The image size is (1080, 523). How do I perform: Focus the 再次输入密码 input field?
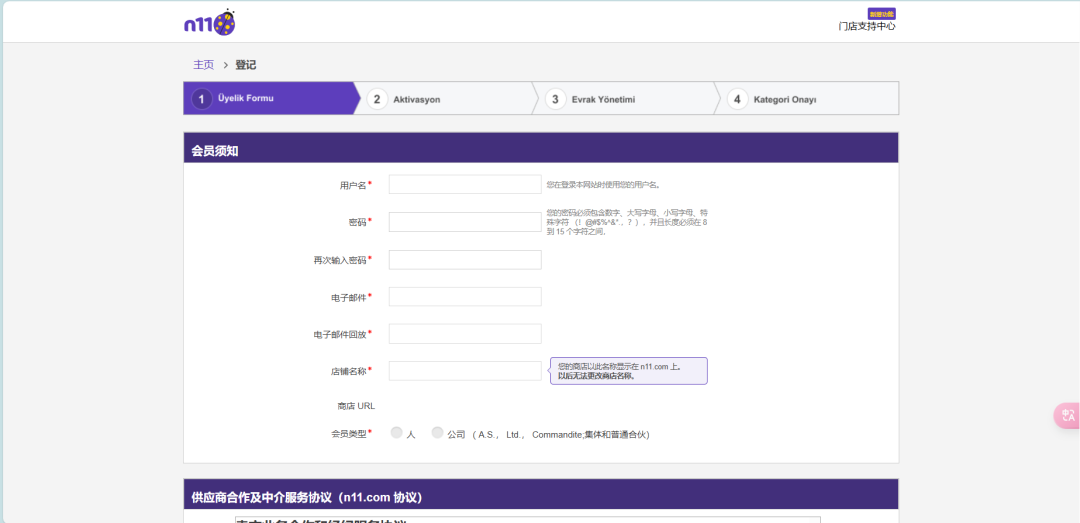465,260
